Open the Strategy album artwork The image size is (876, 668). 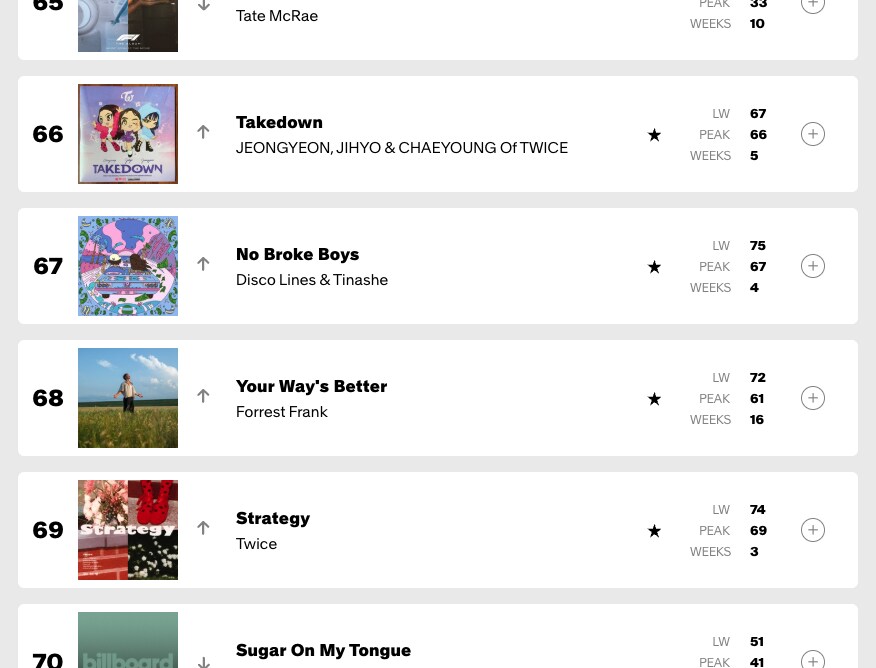pos(128,530)
